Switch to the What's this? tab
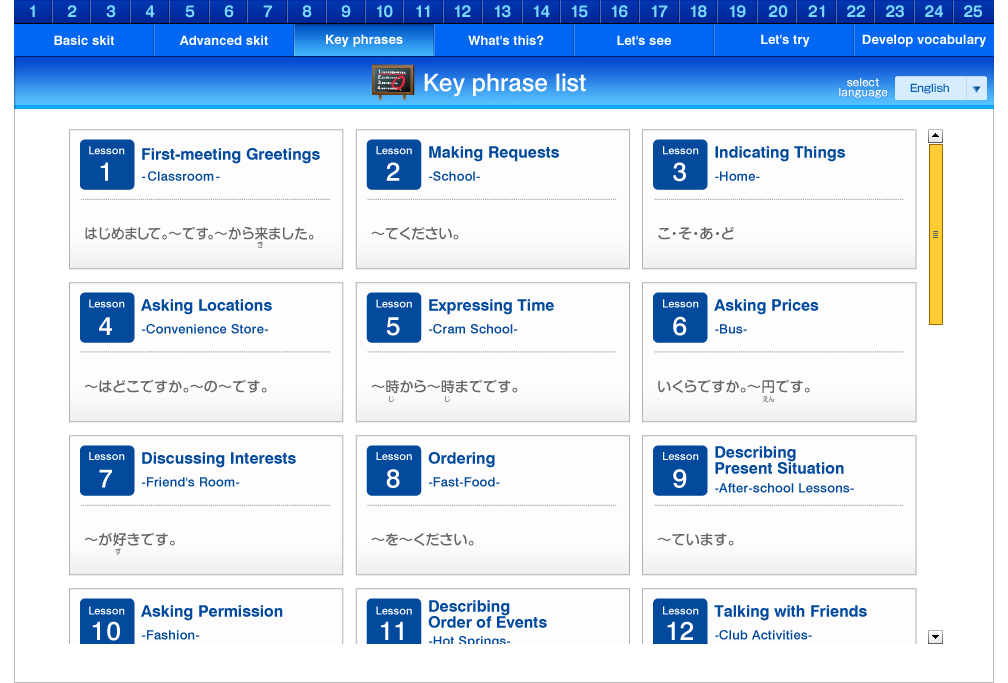The image size is (1008, 683). pos(503,40)
